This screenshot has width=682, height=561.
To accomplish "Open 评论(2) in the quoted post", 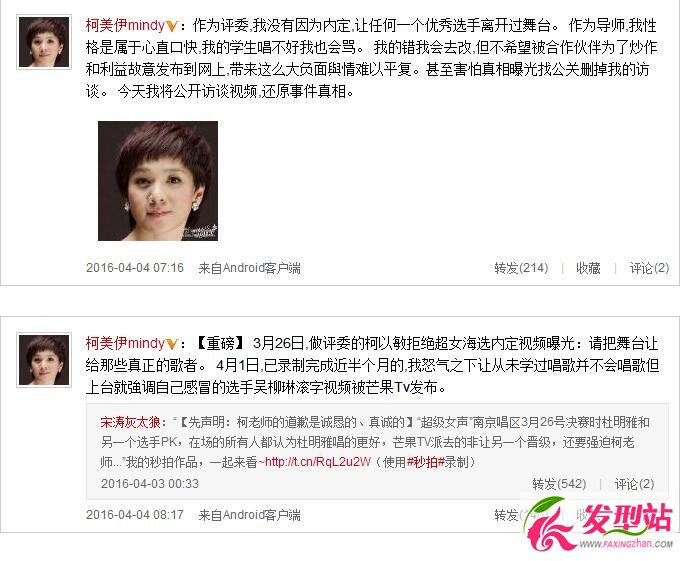I will click(x=634, y=484).
